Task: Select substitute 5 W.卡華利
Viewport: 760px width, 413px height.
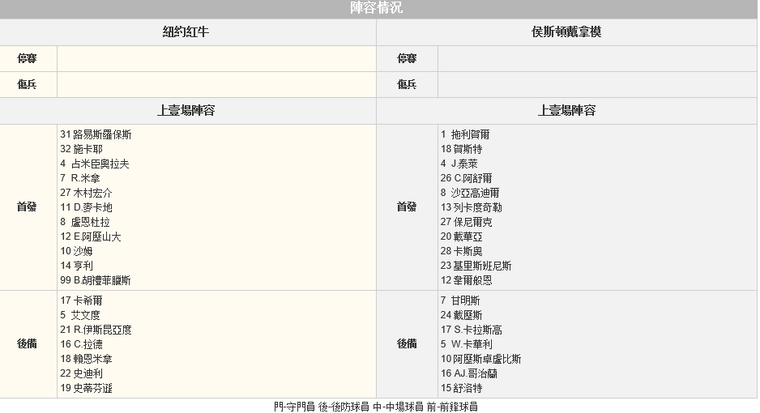Action: (466, 344)
